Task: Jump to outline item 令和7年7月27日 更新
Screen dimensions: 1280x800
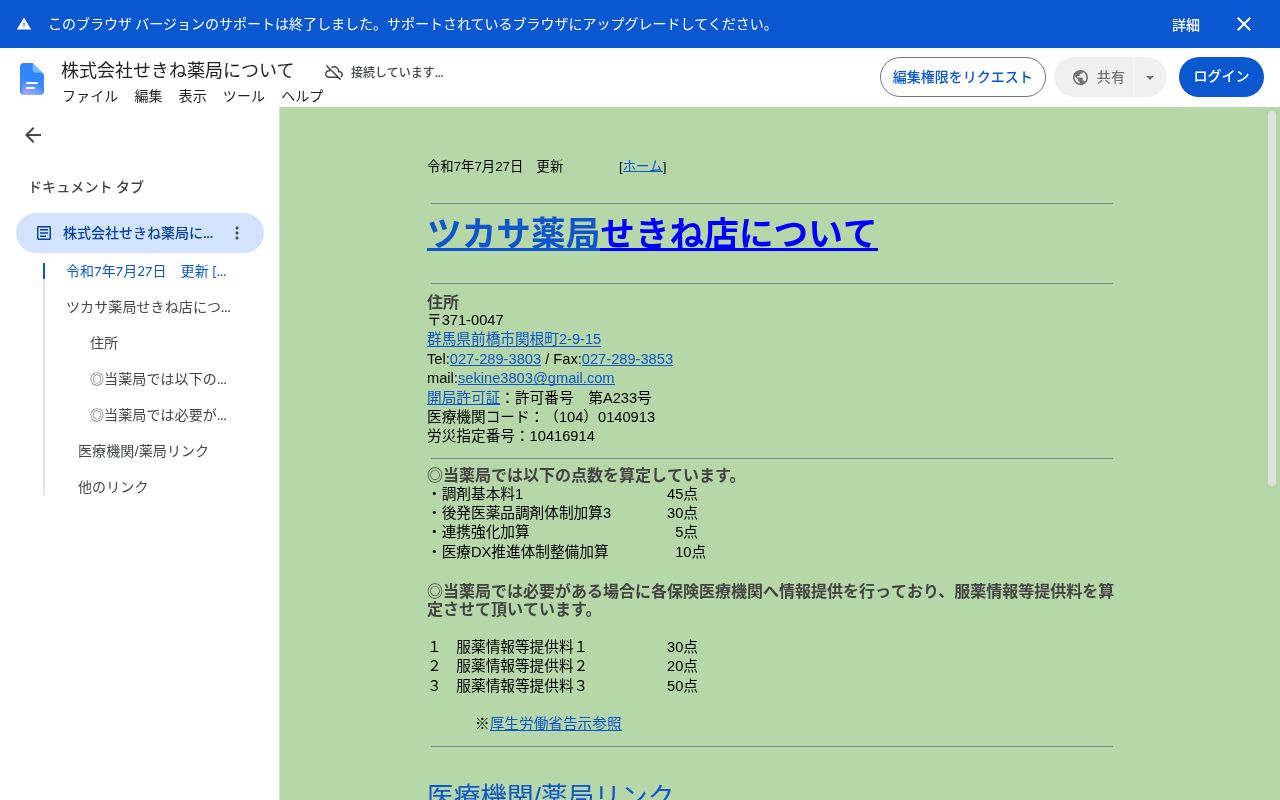Action: [x=147, y=271]
